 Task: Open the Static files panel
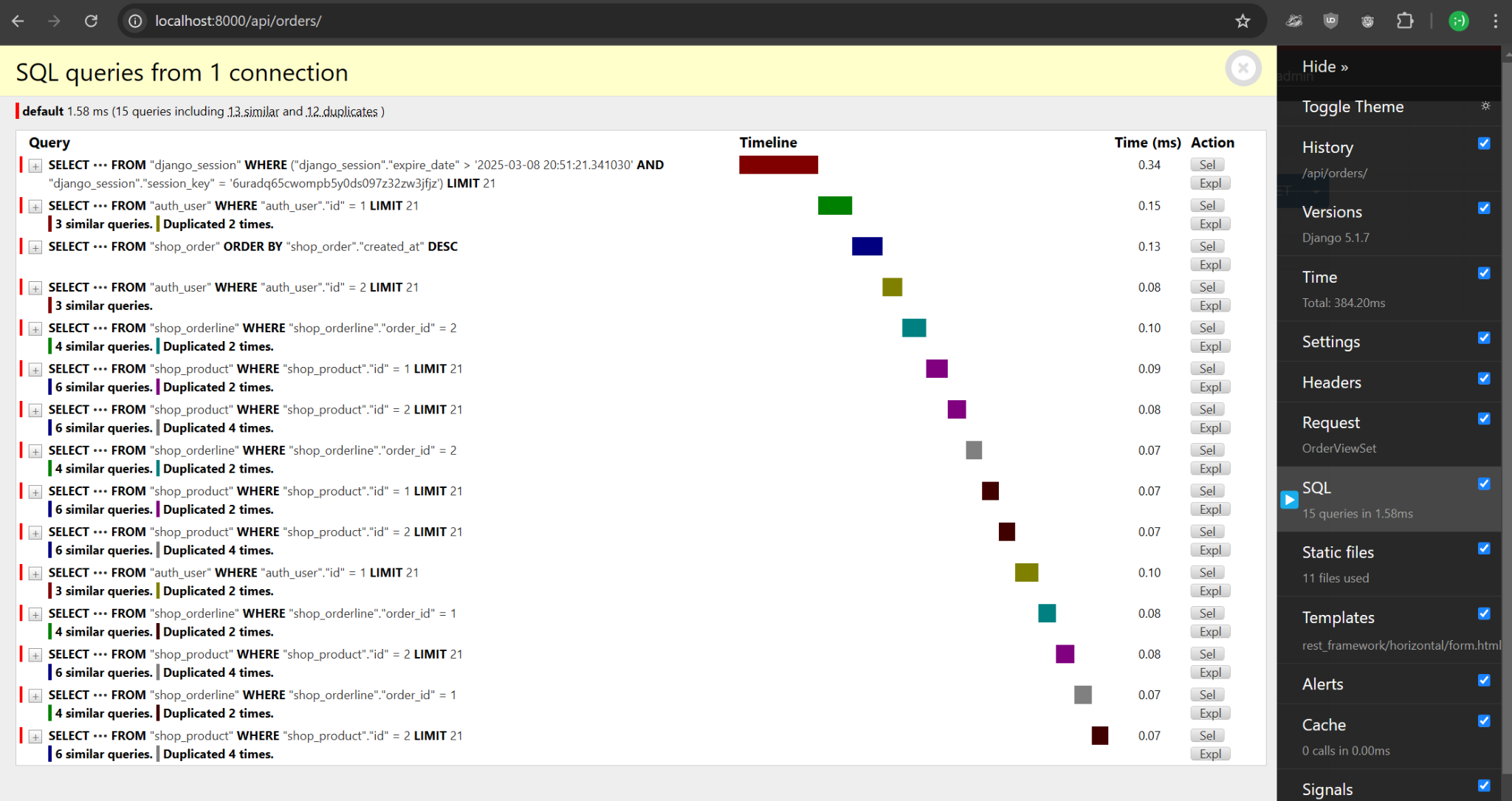tap(1338, 552)
